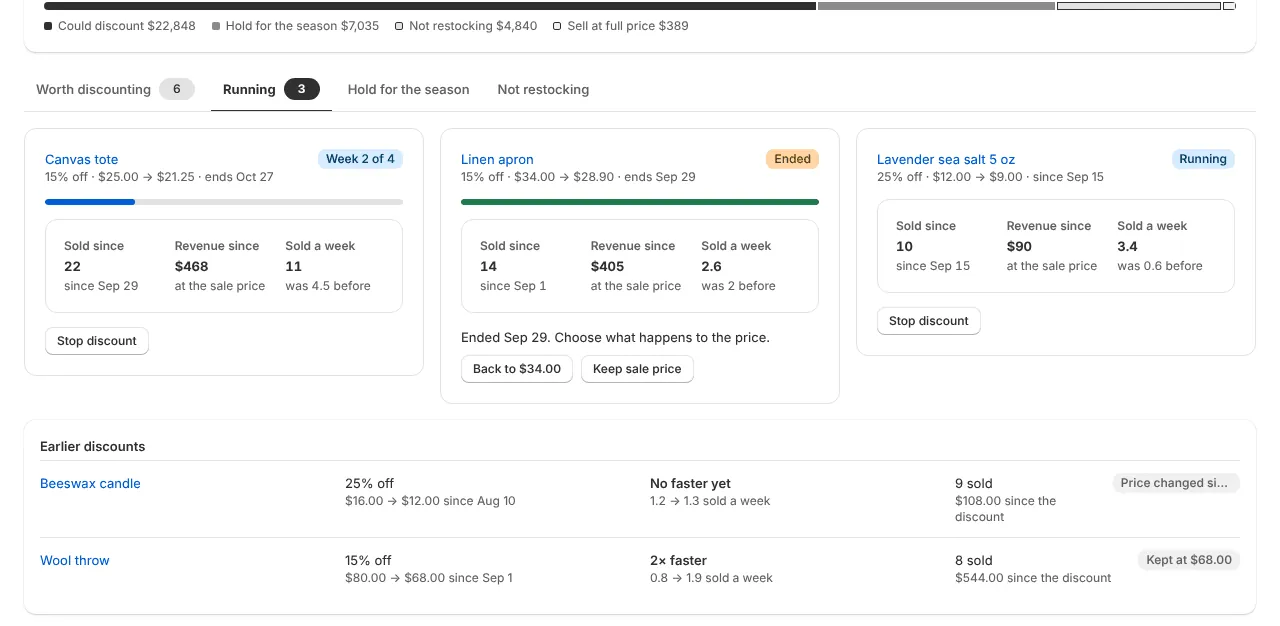Screen dimensions: 1280x626
Task: Click the Hold for the season $7,035 legend
Action: (x=296, y=26)
